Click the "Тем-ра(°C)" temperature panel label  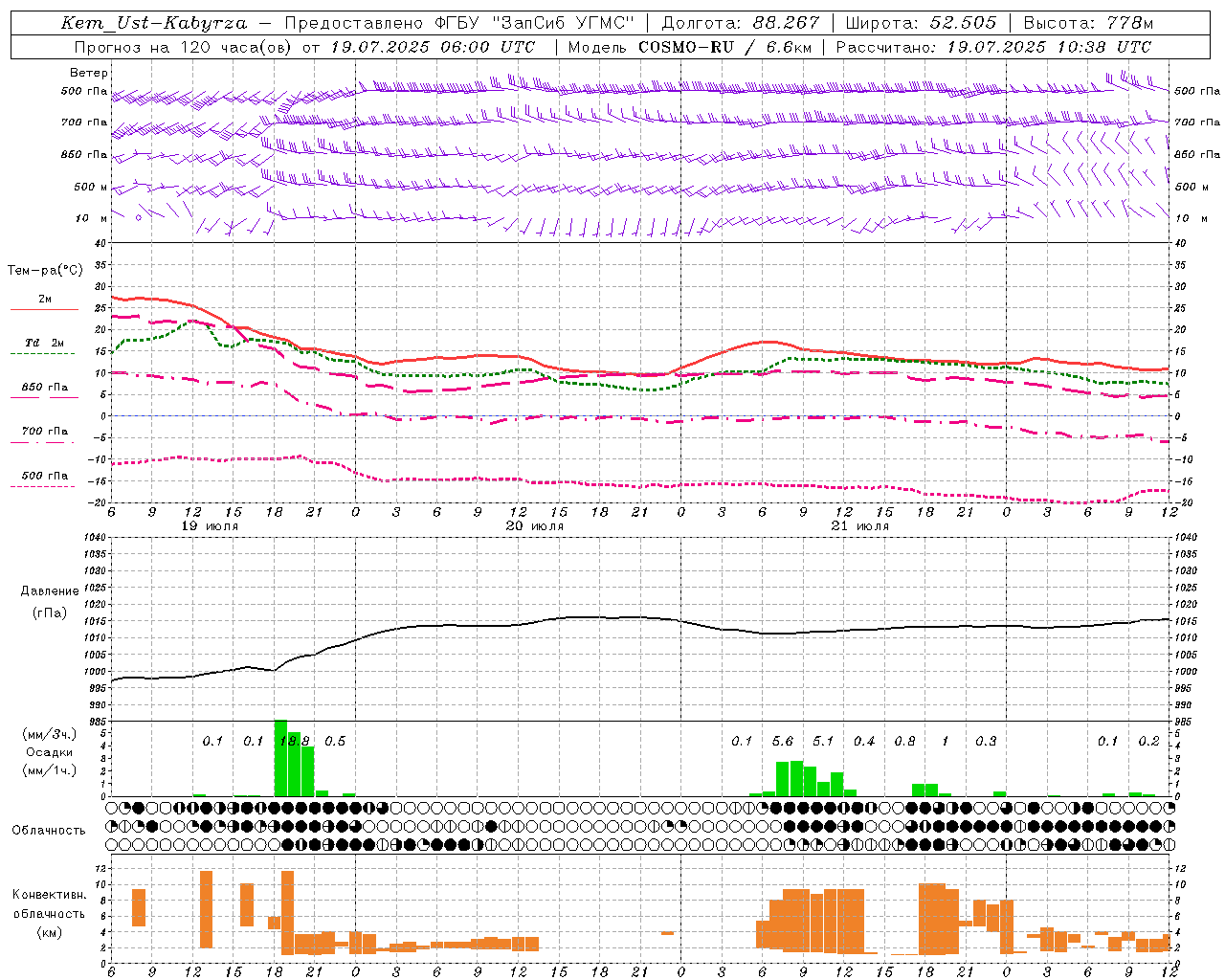(x=45, y=271)
